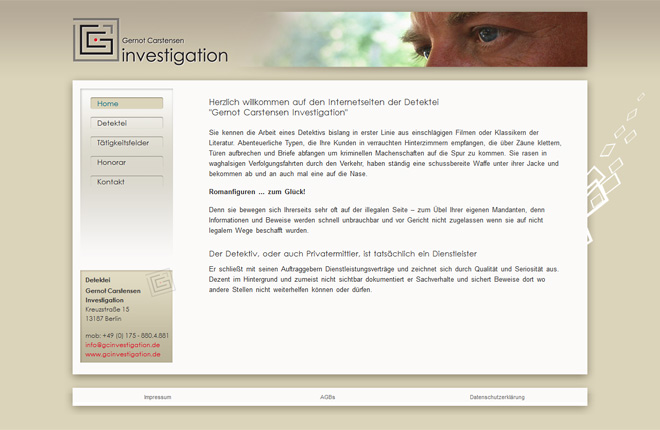
Task: Click the bold 'Romanfiguren ... zum Glück!' subheading
Action: coord(256,191)
